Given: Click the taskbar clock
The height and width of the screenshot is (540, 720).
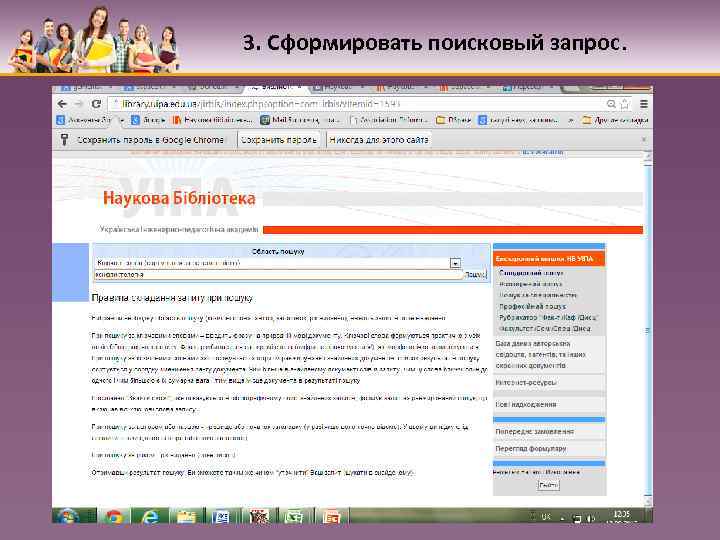Looking at the screenshot, I should coord(622,517).
